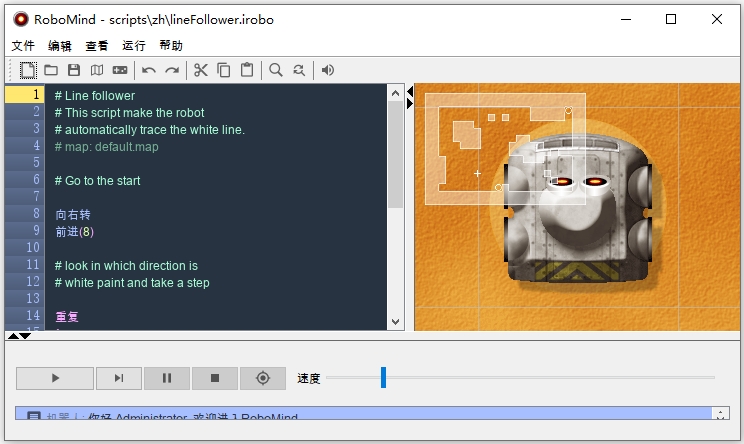Screen dimensions: 744x444
Task: Click editor scrollbar down arrow
Action: click(x=396, y=321)
